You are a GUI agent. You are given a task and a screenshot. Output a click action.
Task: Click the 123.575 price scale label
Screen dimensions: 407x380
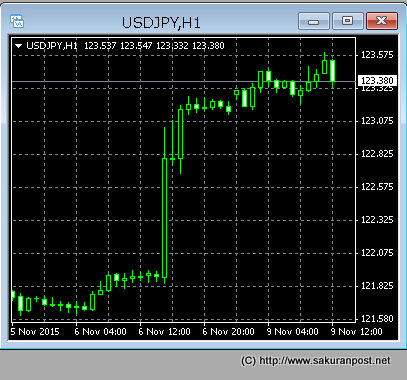pyautogui.click(x=377, y=55)
